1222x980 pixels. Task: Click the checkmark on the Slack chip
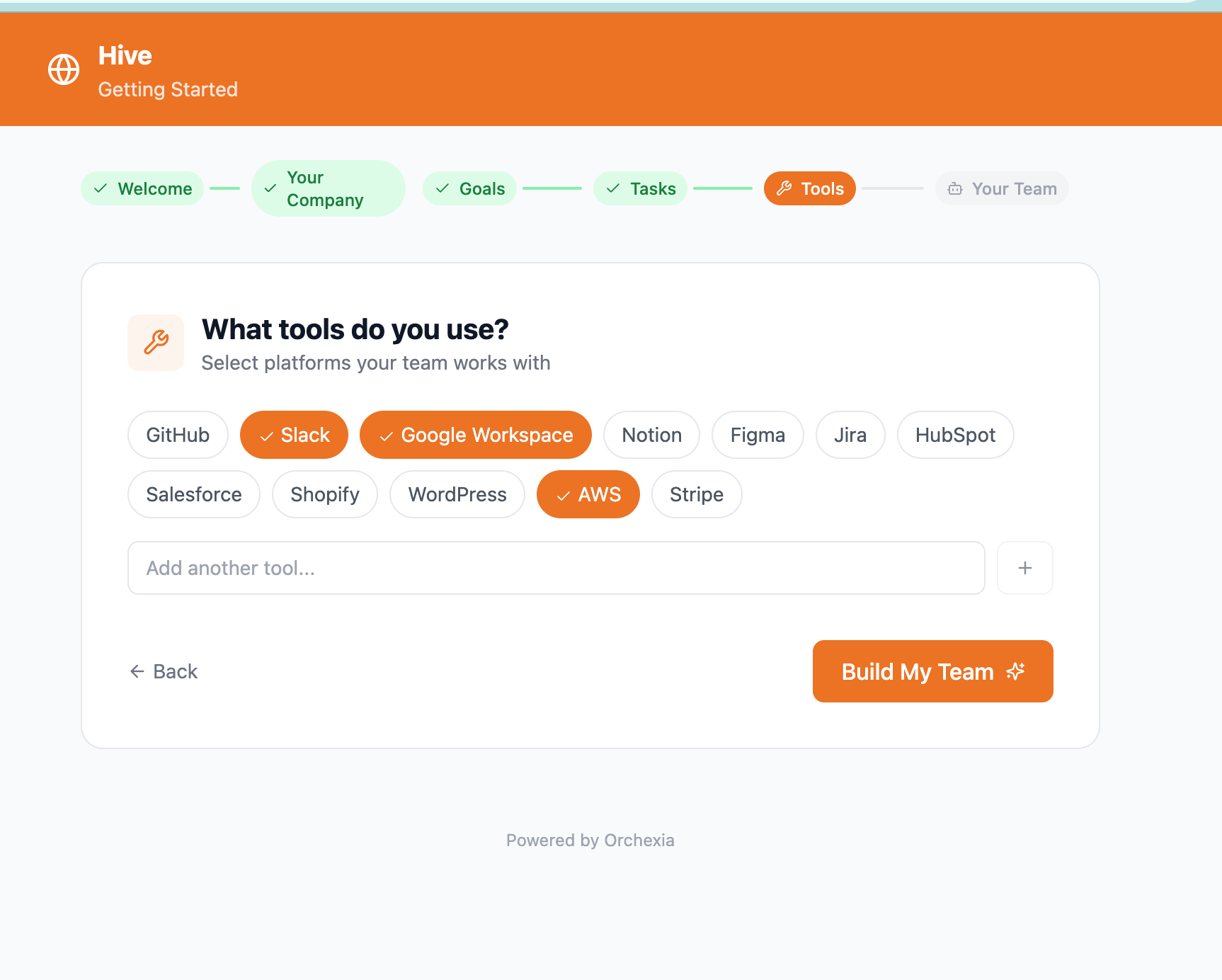click(x=266, y=436)
